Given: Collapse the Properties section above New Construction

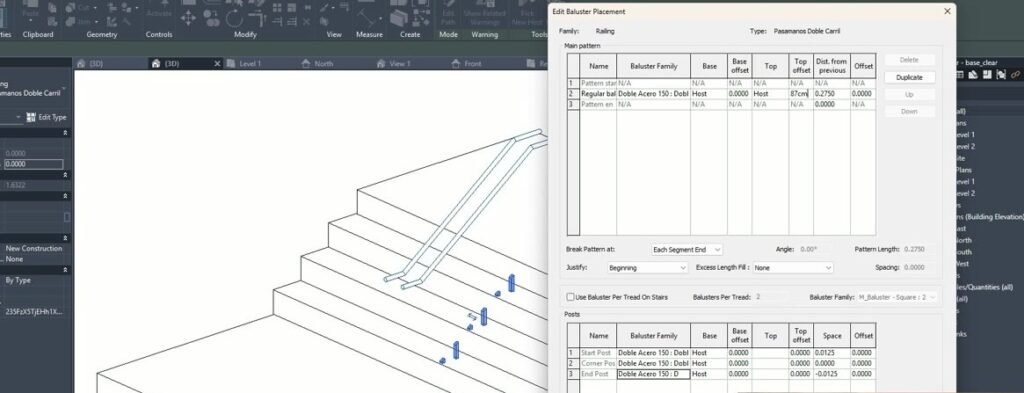Looking at the screenshot, I should [65, 238].
